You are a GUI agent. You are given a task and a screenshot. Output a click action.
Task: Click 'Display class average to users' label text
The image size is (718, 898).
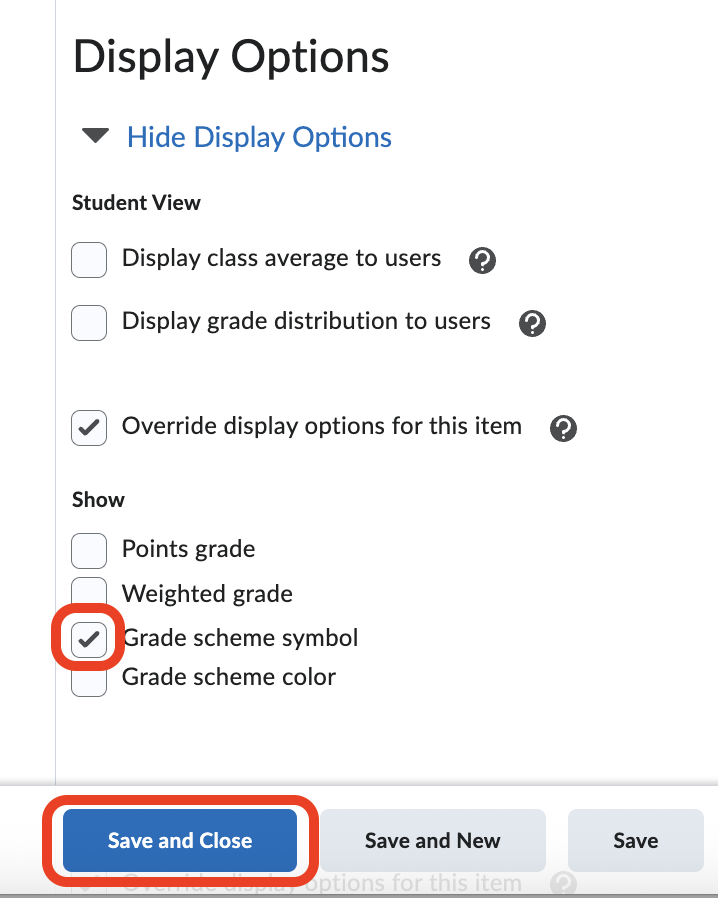click(x=281, y=258)
